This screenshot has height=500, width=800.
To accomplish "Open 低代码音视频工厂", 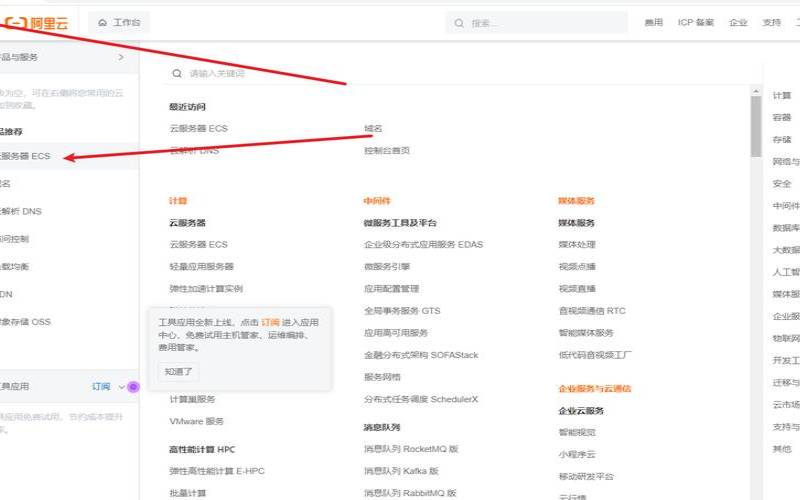I will coord(595,355).
